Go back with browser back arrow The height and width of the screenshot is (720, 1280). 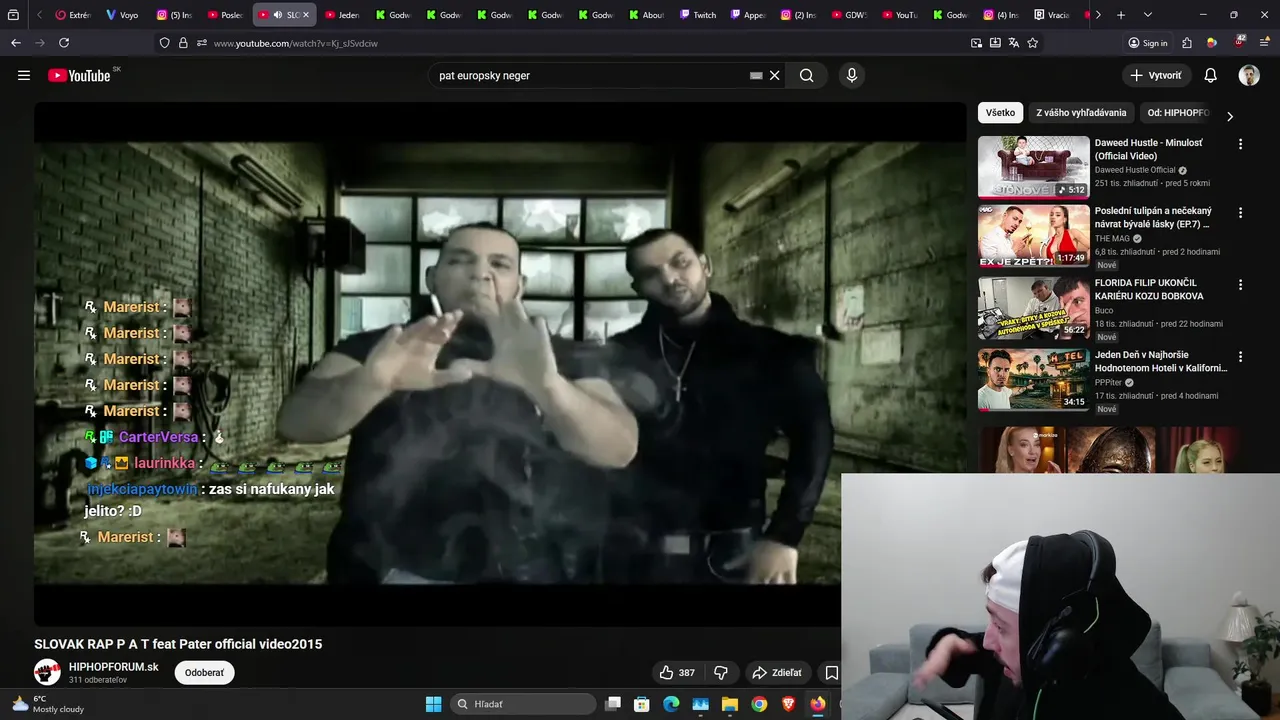pos(16,43)
